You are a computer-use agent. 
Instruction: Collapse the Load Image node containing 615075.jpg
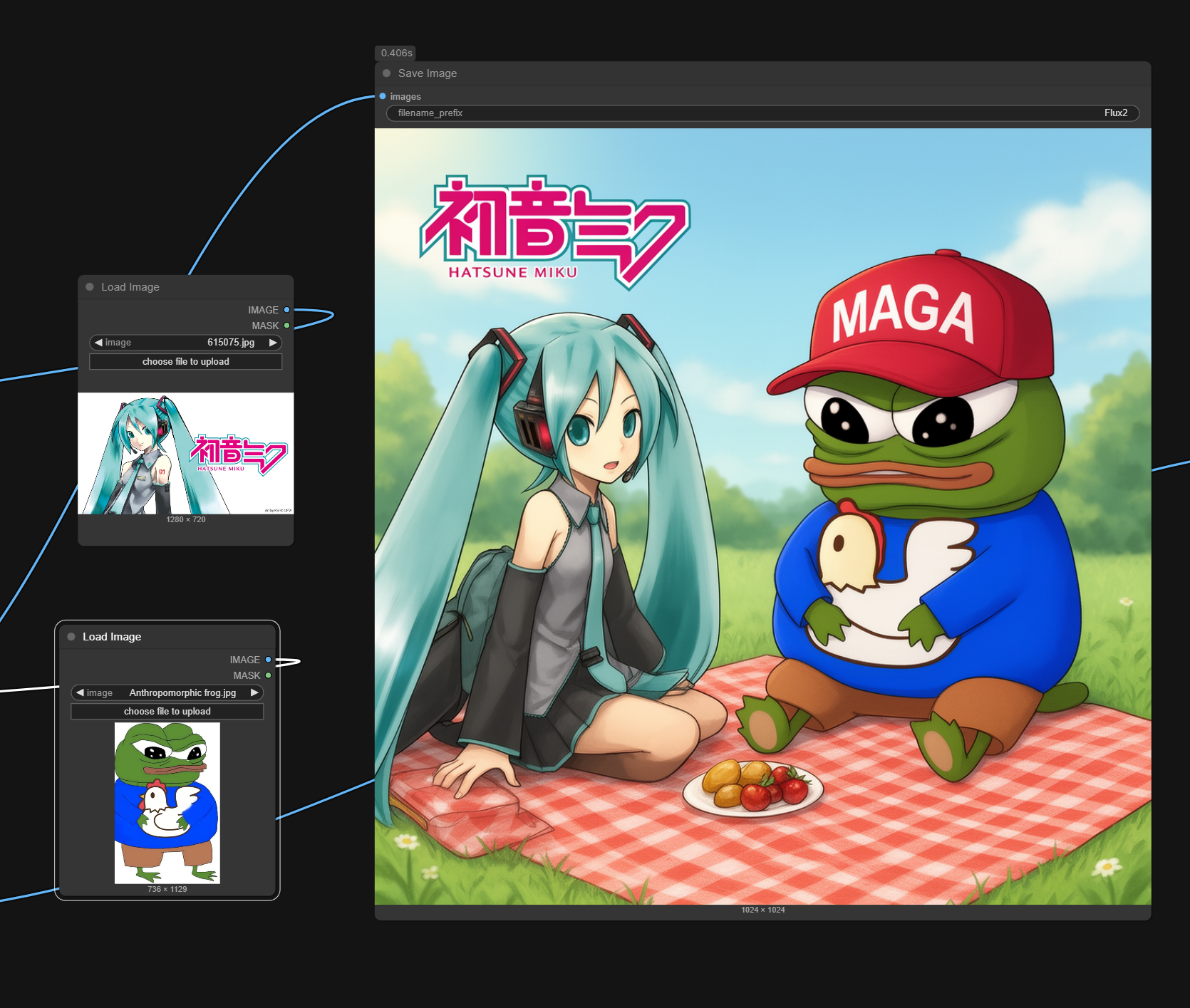(x=90, y=287)
